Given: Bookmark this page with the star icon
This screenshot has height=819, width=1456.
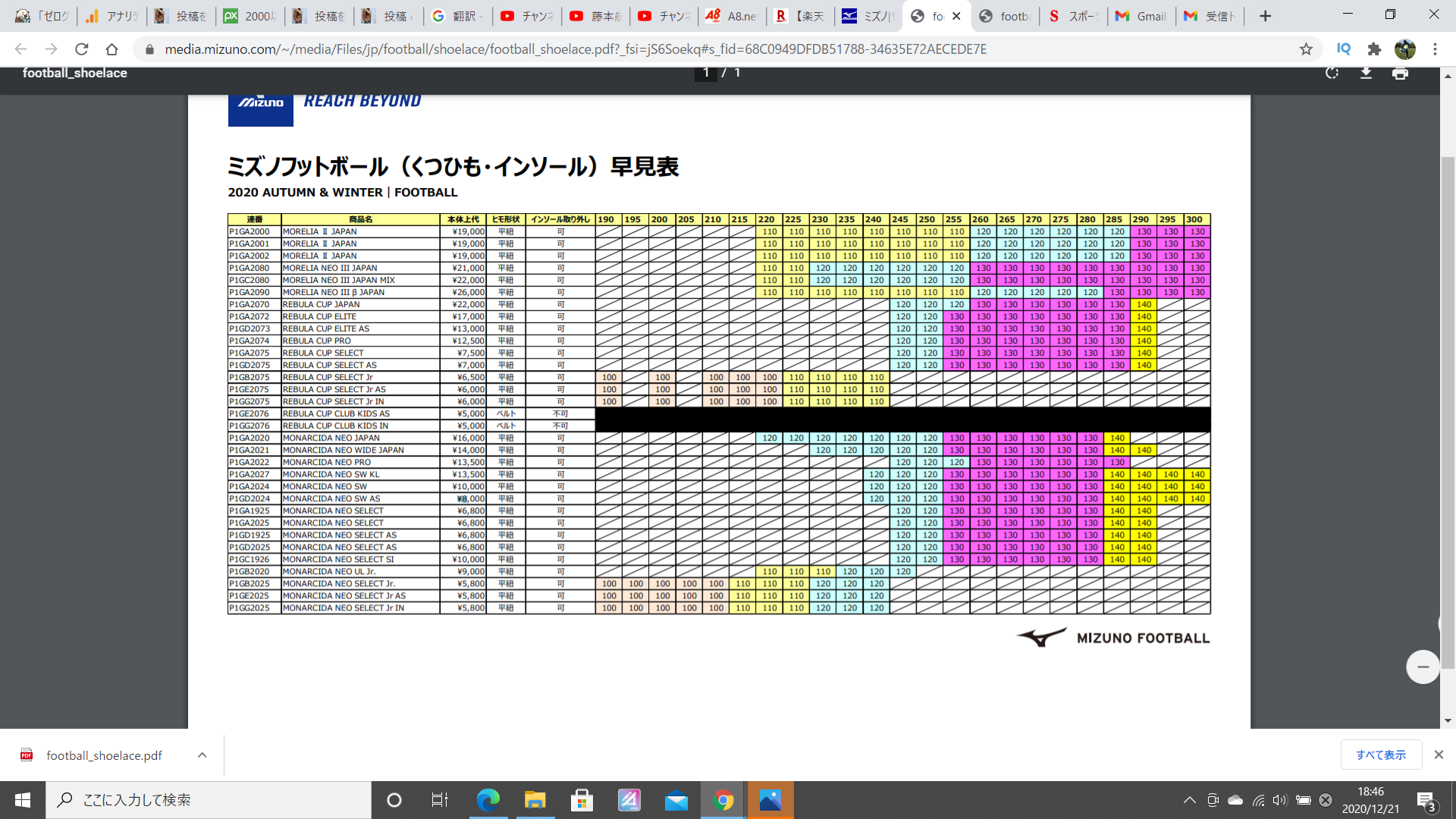Looking at the screenshot, I should (x=1306, y=49).
